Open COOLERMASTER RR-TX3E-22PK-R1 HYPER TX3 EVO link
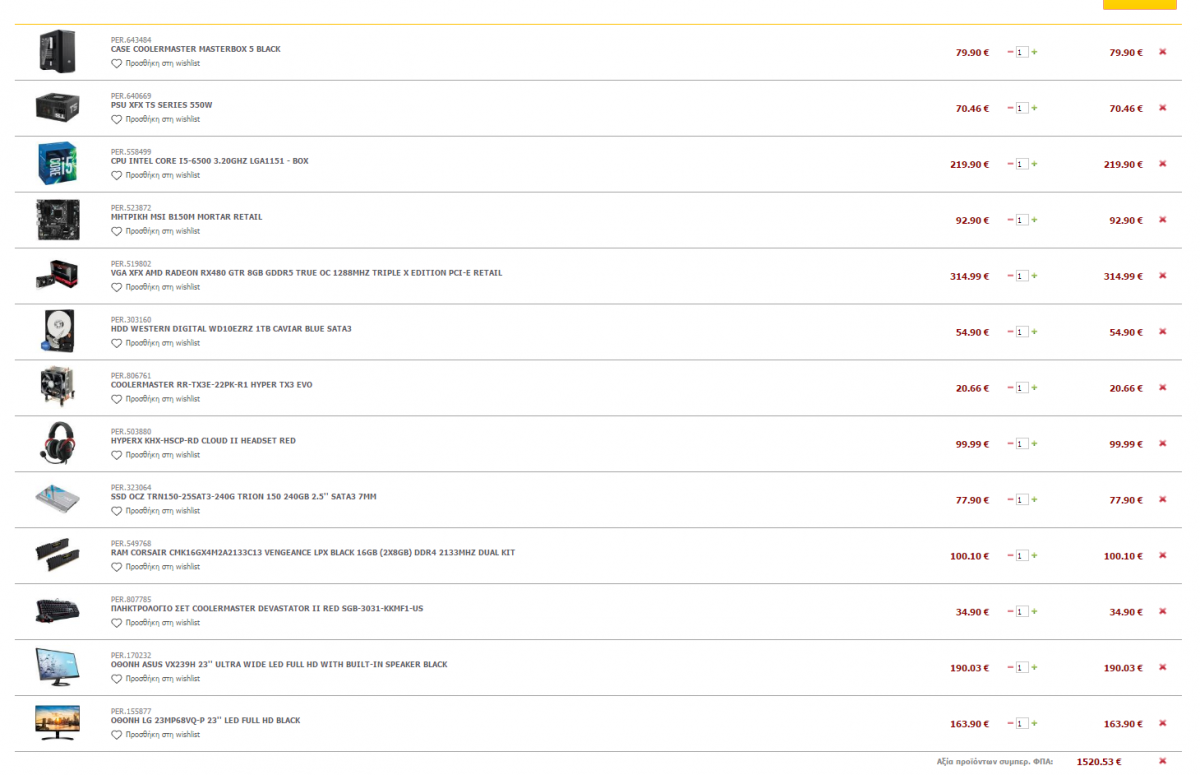The height and width of the screenshot is (775, 1200). click(x=212, y=385)
